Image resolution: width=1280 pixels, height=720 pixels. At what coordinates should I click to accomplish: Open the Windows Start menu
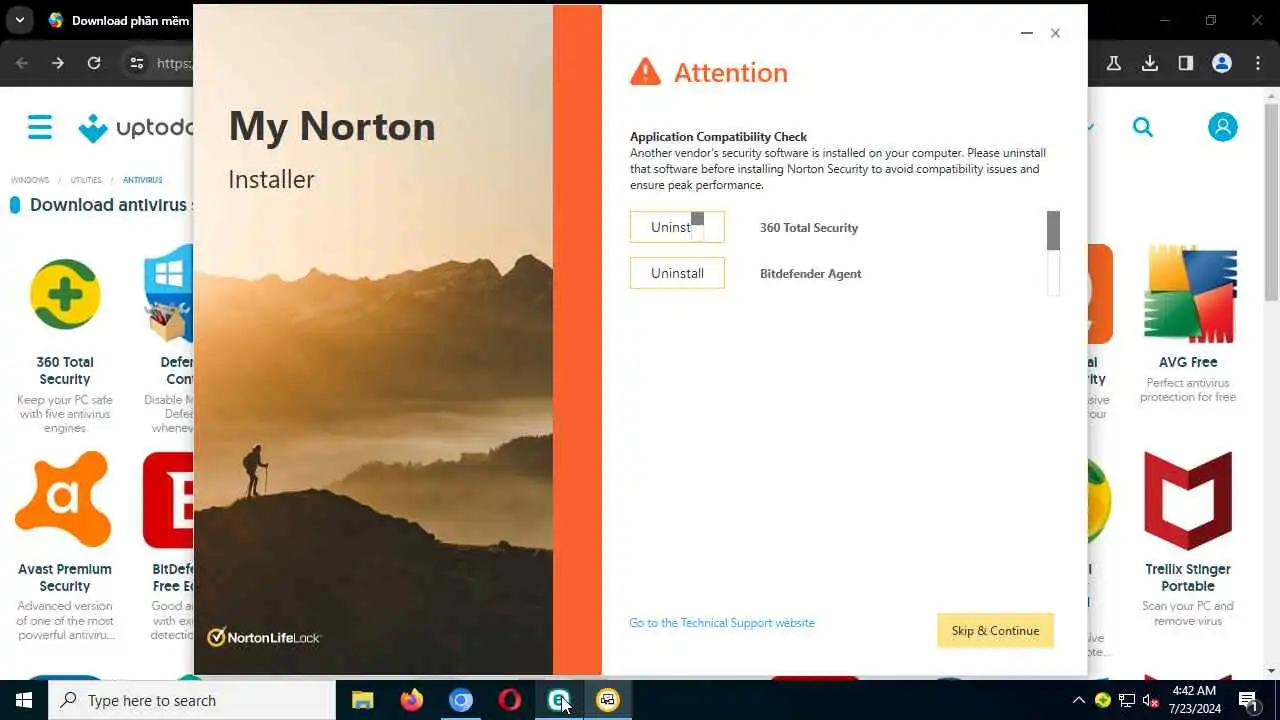pos(24,700)
